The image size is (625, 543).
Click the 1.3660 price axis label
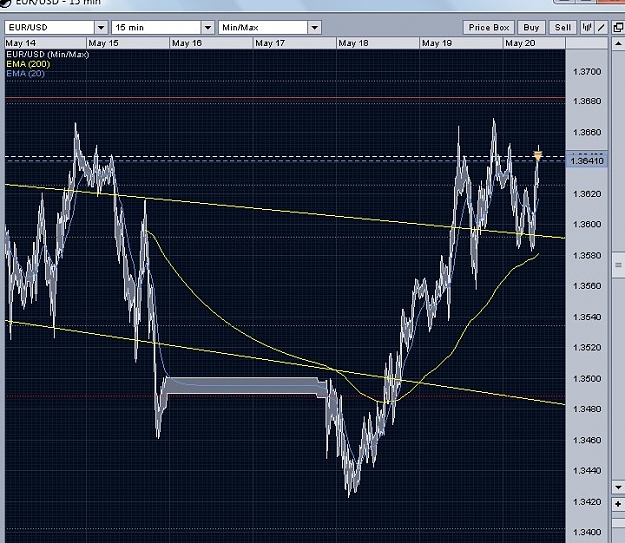[587, 132]
